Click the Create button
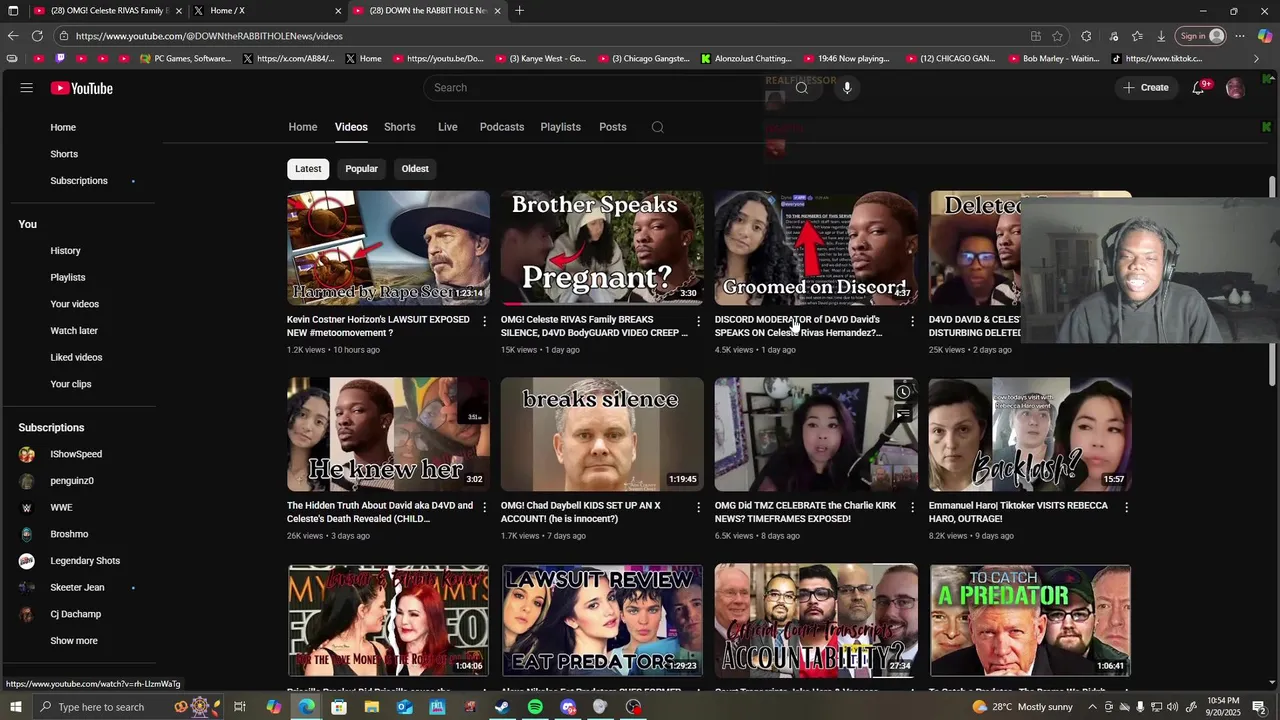 (x=1146, y=88)
